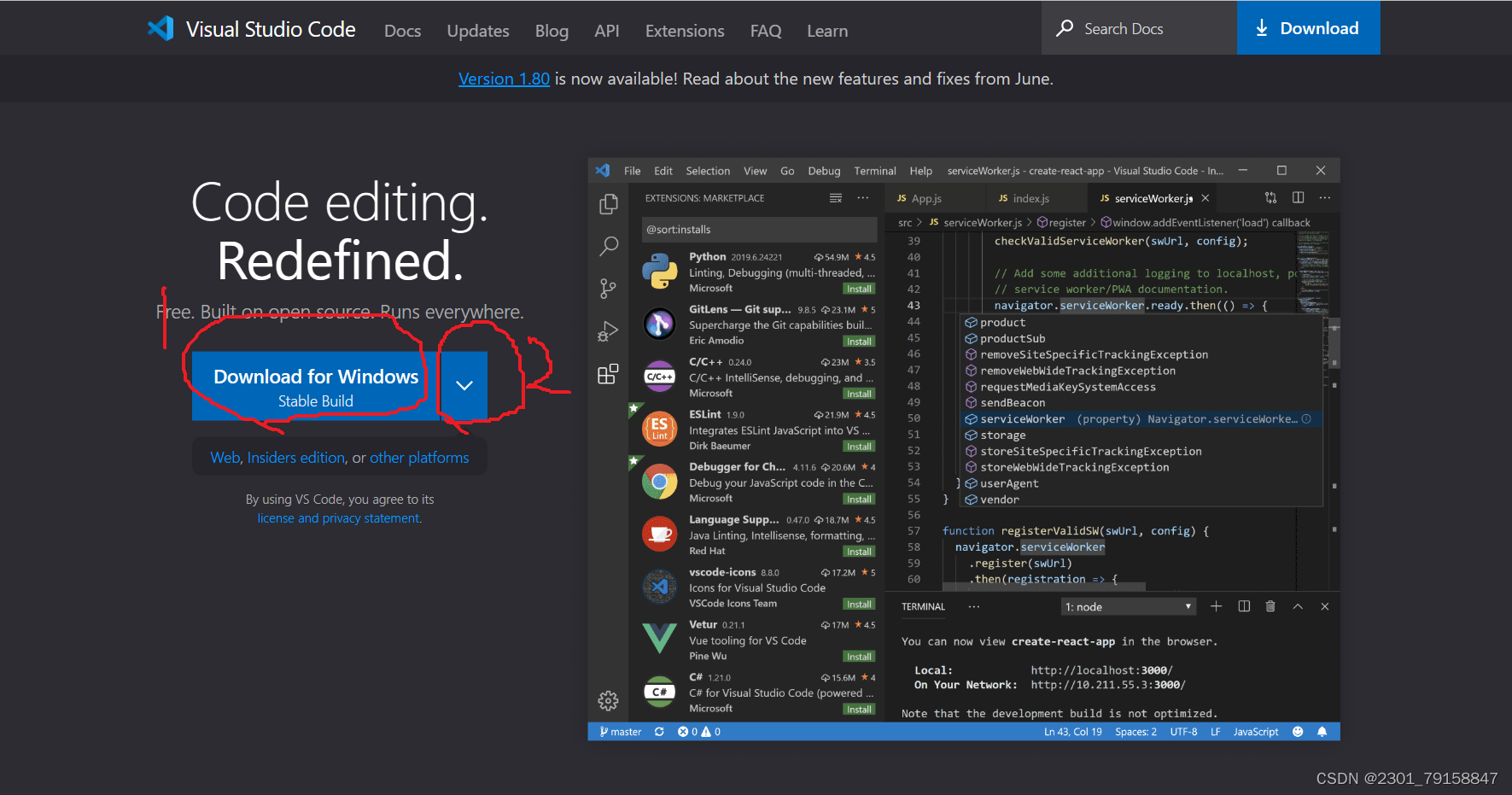
Task: Click the split editor icon
Action: tap(1298, 197)
